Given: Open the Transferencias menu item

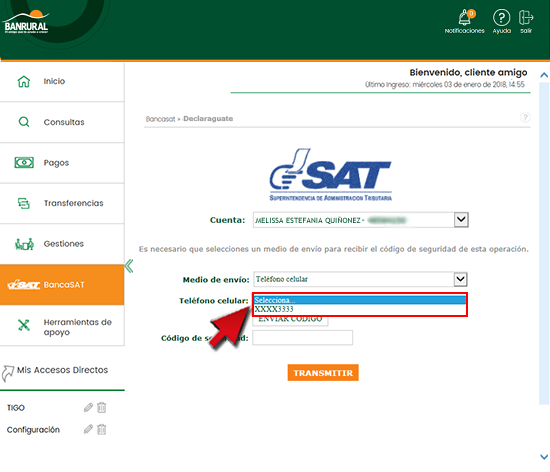Looking at the screenshot, I should point(62,203).
